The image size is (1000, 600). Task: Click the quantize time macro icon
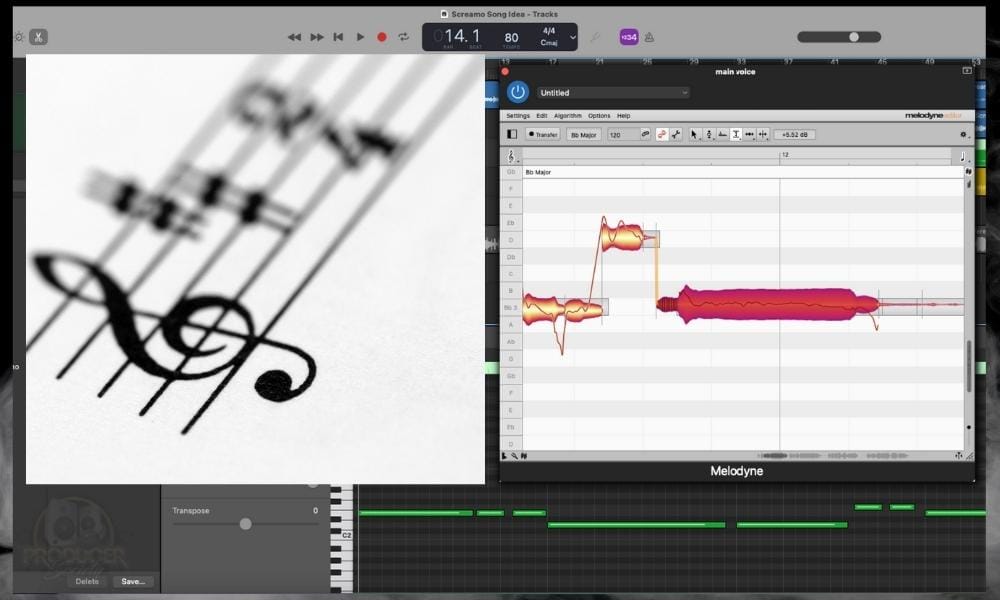click(x=676, y=134)
